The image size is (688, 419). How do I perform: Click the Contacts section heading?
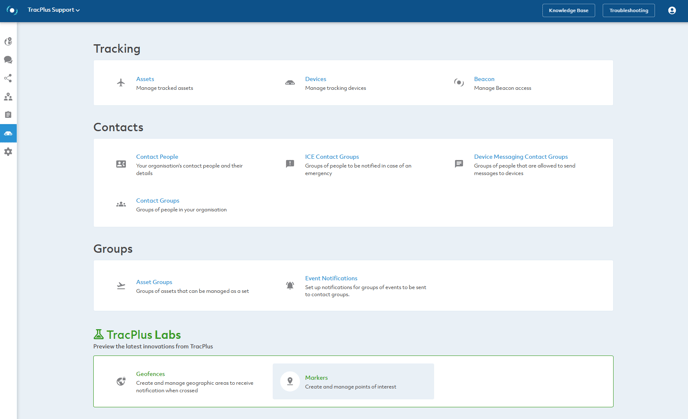coord(118,127)
